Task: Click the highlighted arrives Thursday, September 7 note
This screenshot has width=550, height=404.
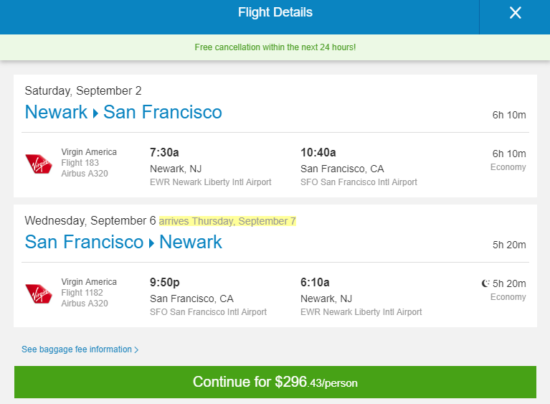Action: click(227, 221)
